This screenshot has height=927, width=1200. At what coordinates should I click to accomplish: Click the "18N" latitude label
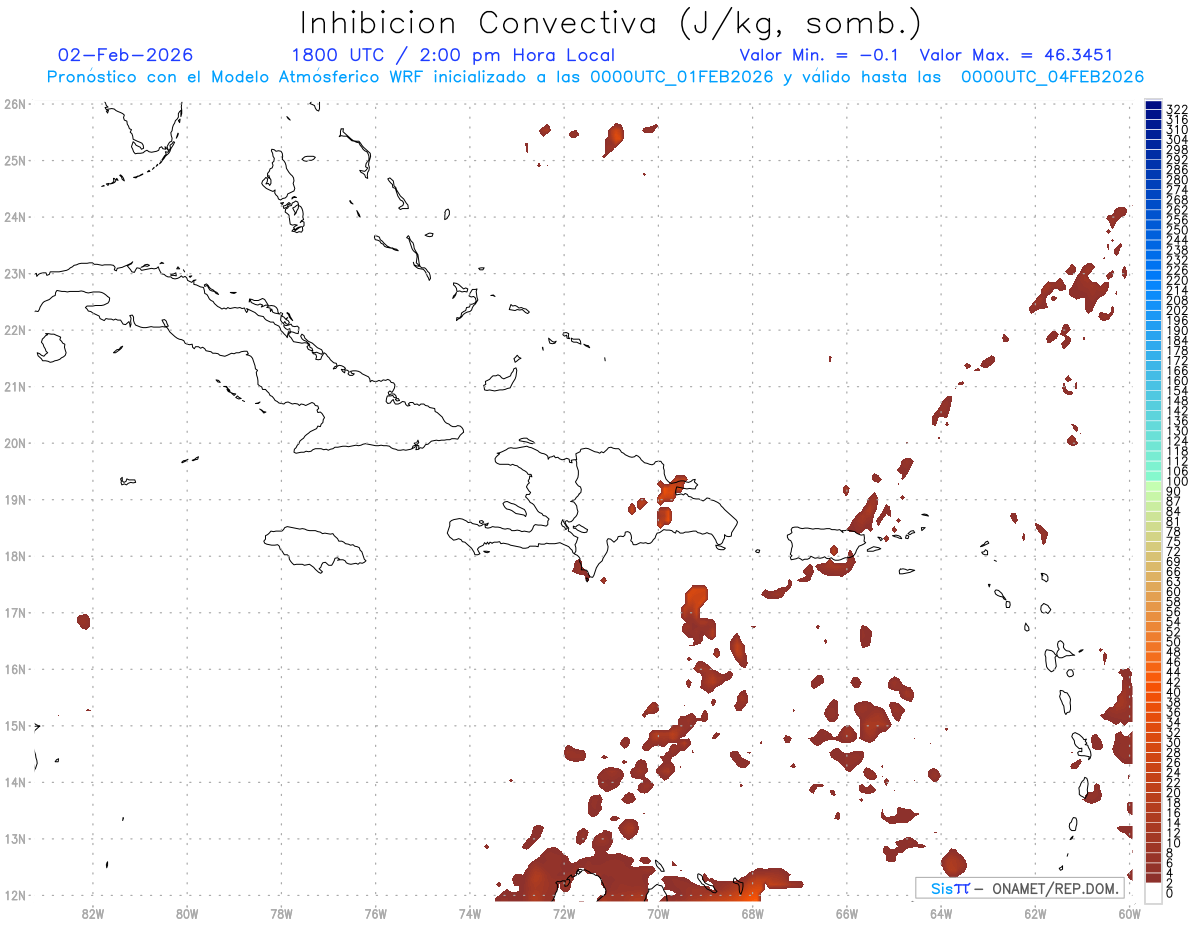tap(15, 555)
